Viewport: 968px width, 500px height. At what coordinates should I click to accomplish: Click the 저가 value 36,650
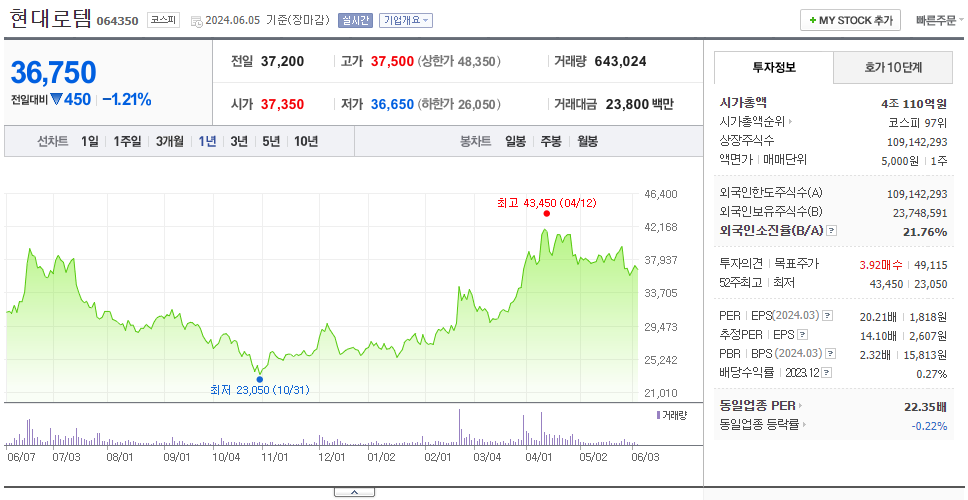[392, 104]
